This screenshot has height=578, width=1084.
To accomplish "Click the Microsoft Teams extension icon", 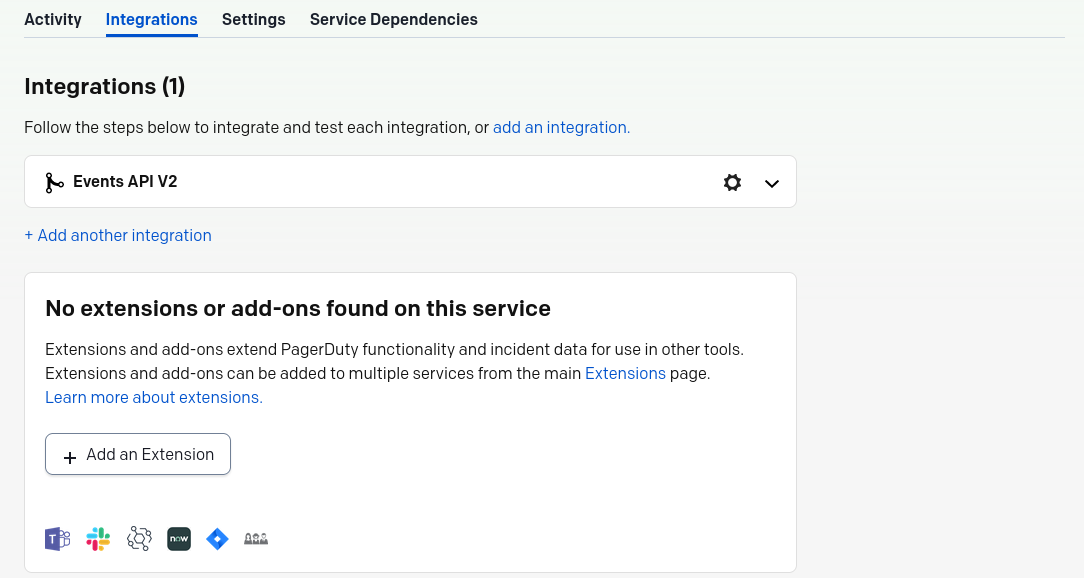I will coord(57,539).
